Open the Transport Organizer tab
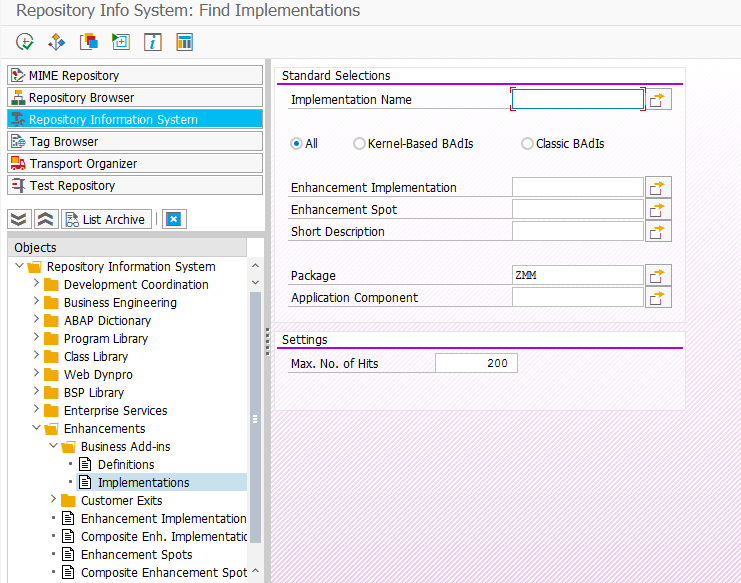 point(135,163)
